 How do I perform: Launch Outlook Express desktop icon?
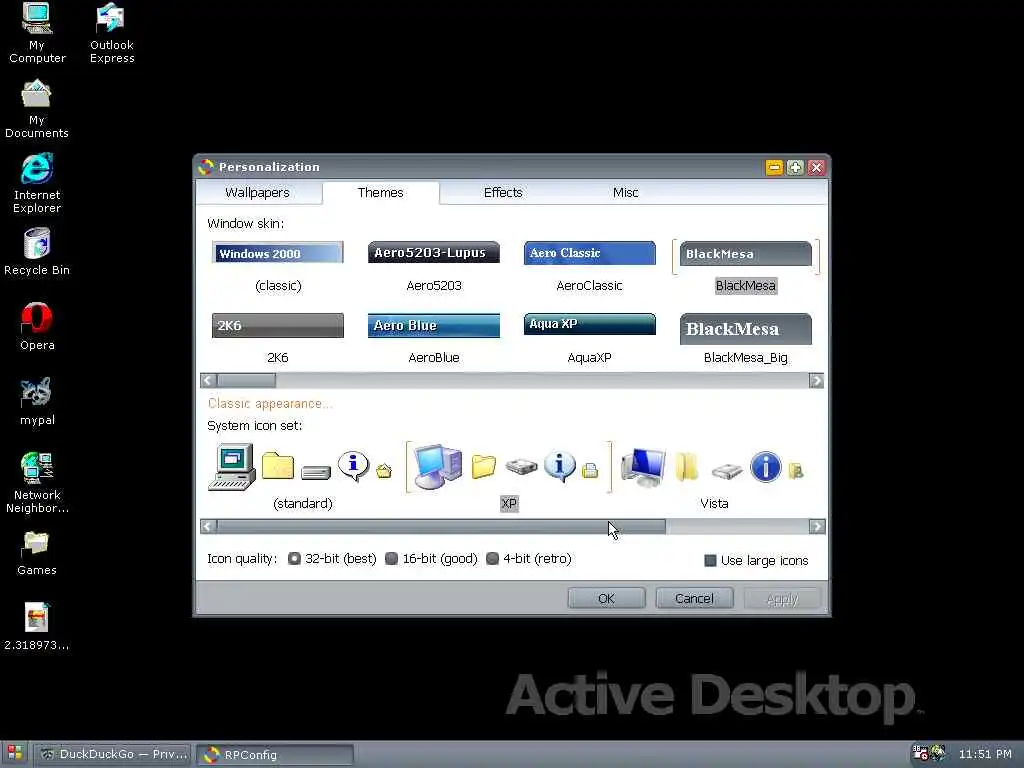[x=112, y=33]
